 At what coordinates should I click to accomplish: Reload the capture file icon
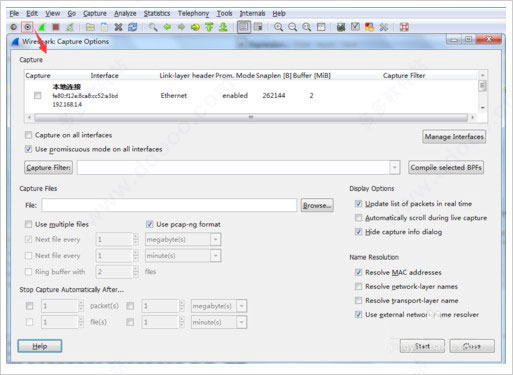pos(132,27)
